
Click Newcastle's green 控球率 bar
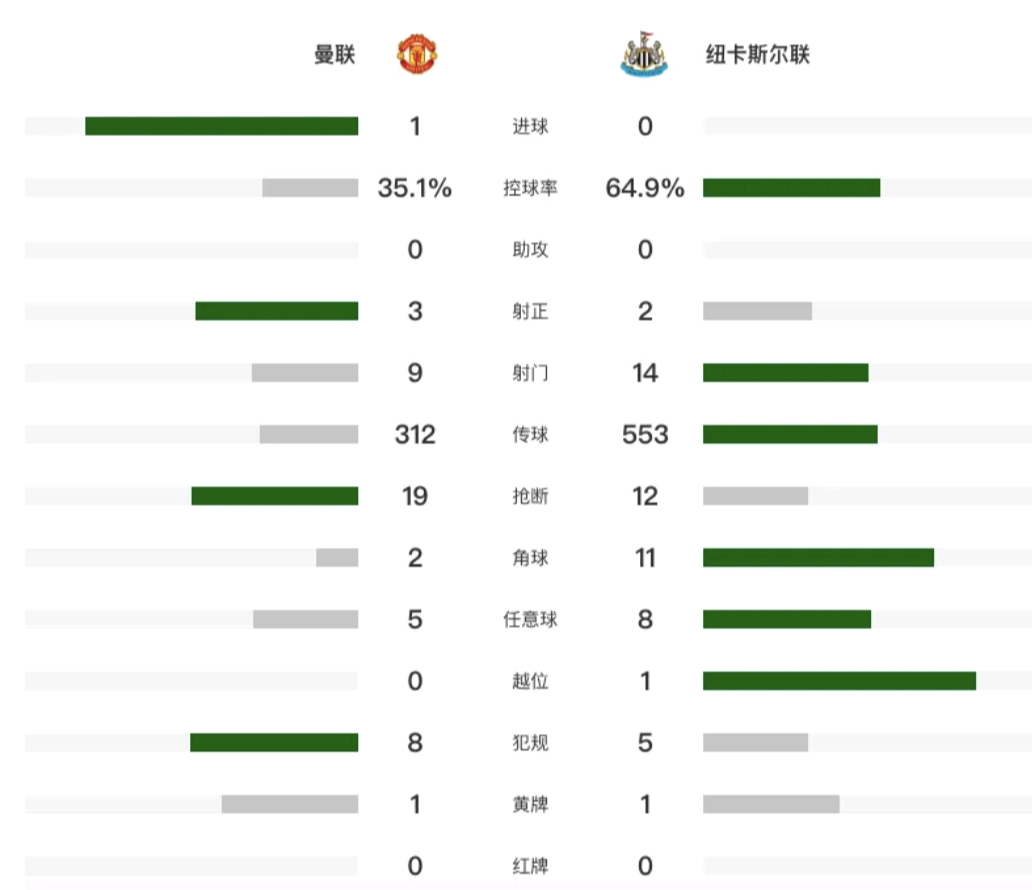(791, 188)
